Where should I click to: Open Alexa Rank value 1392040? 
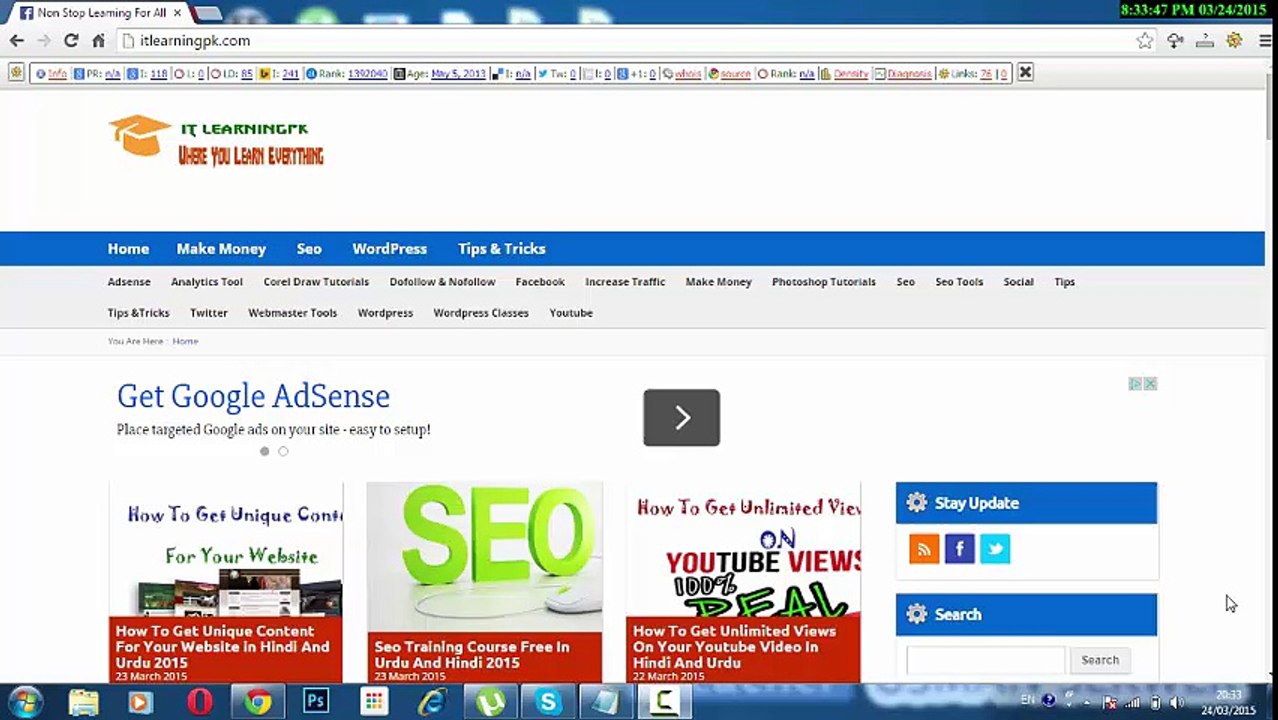[367, 74]
